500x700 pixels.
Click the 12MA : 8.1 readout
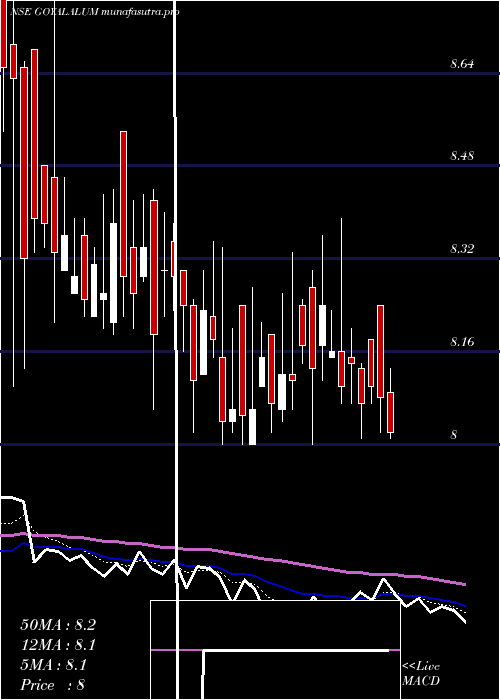pyautogui.click(x=58, y=645)
